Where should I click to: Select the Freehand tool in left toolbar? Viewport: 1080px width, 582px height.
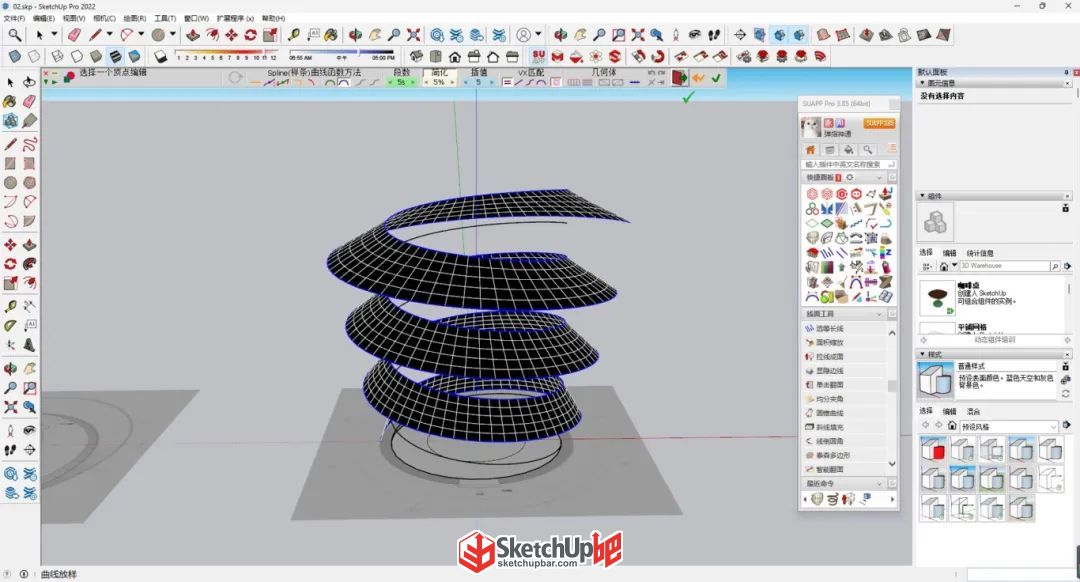pos(29,144)
